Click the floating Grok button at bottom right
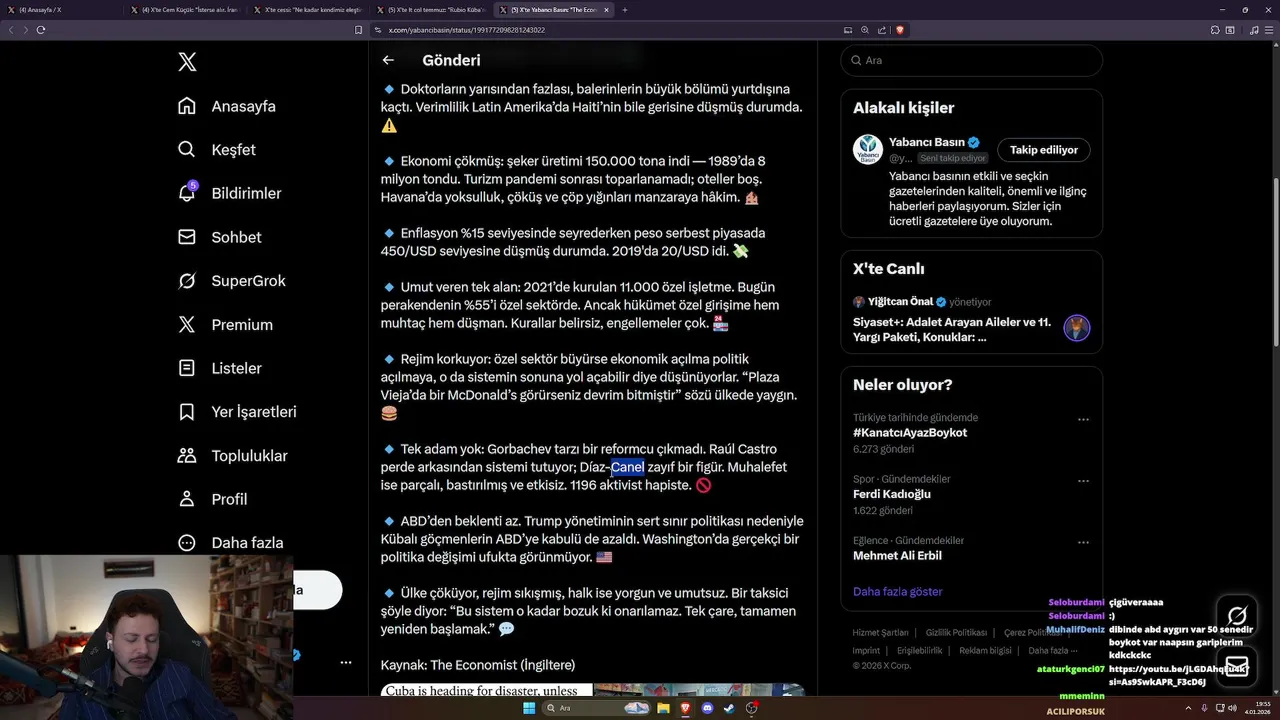This screenshot has height=720, width=1280. 1237,616
